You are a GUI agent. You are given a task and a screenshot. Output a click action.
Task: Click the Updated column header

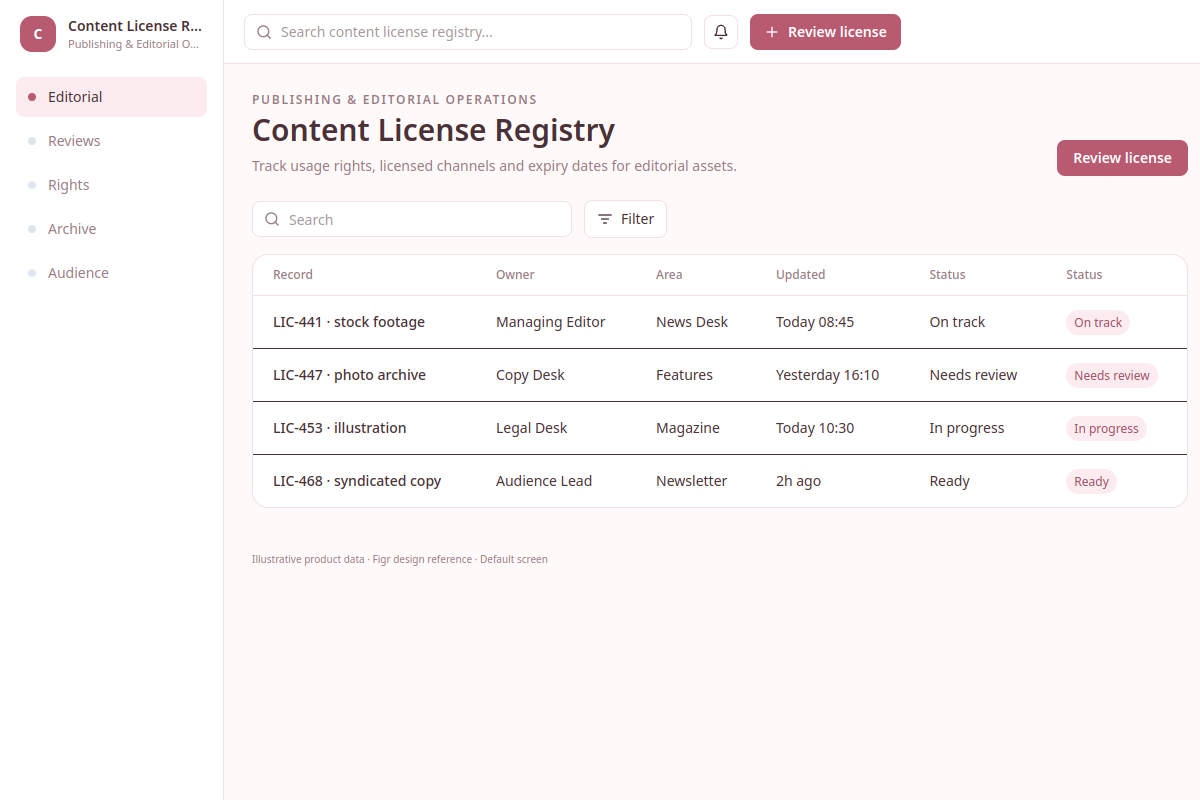[x=800, y=275]
